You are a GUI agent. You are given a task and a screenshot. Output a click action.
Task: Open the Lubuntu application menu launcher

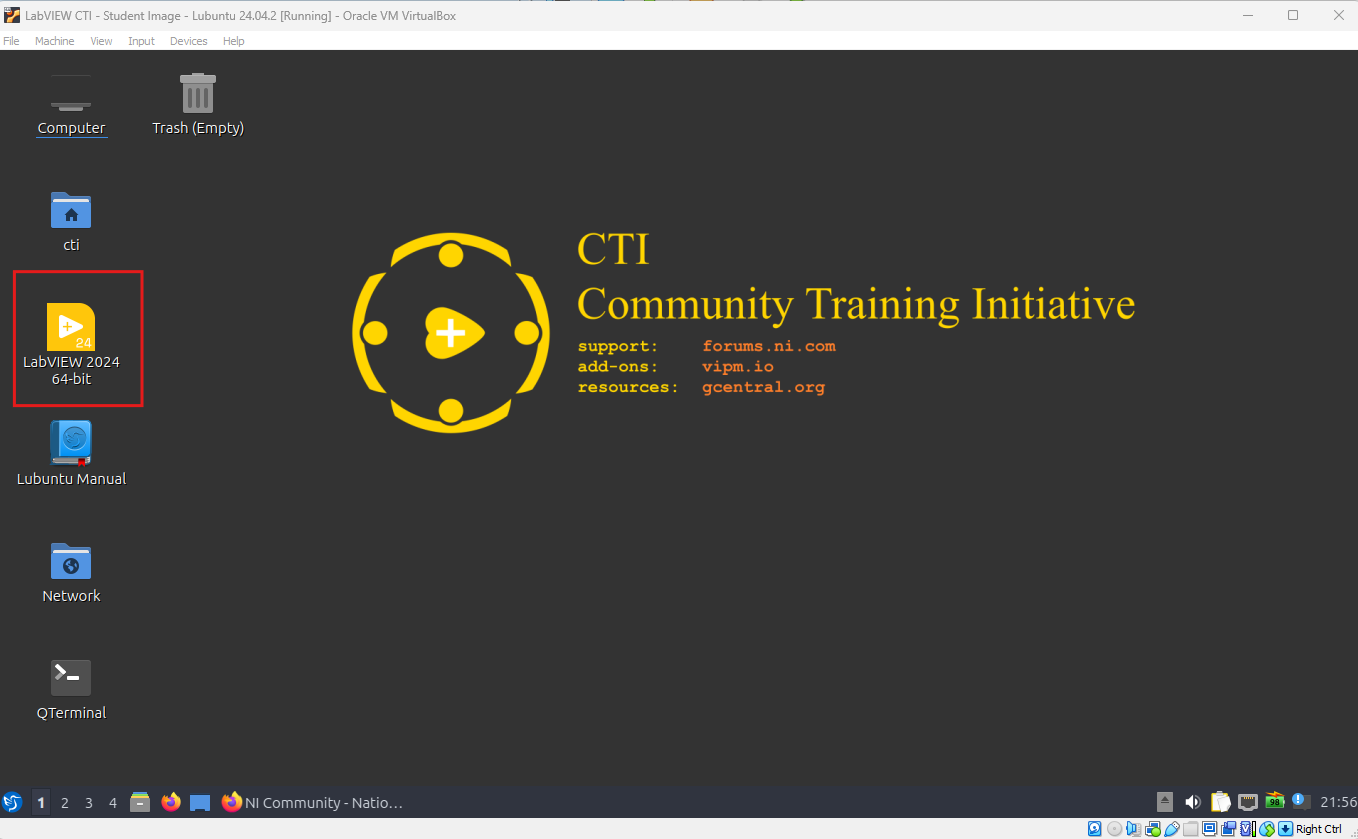[13, 802]
